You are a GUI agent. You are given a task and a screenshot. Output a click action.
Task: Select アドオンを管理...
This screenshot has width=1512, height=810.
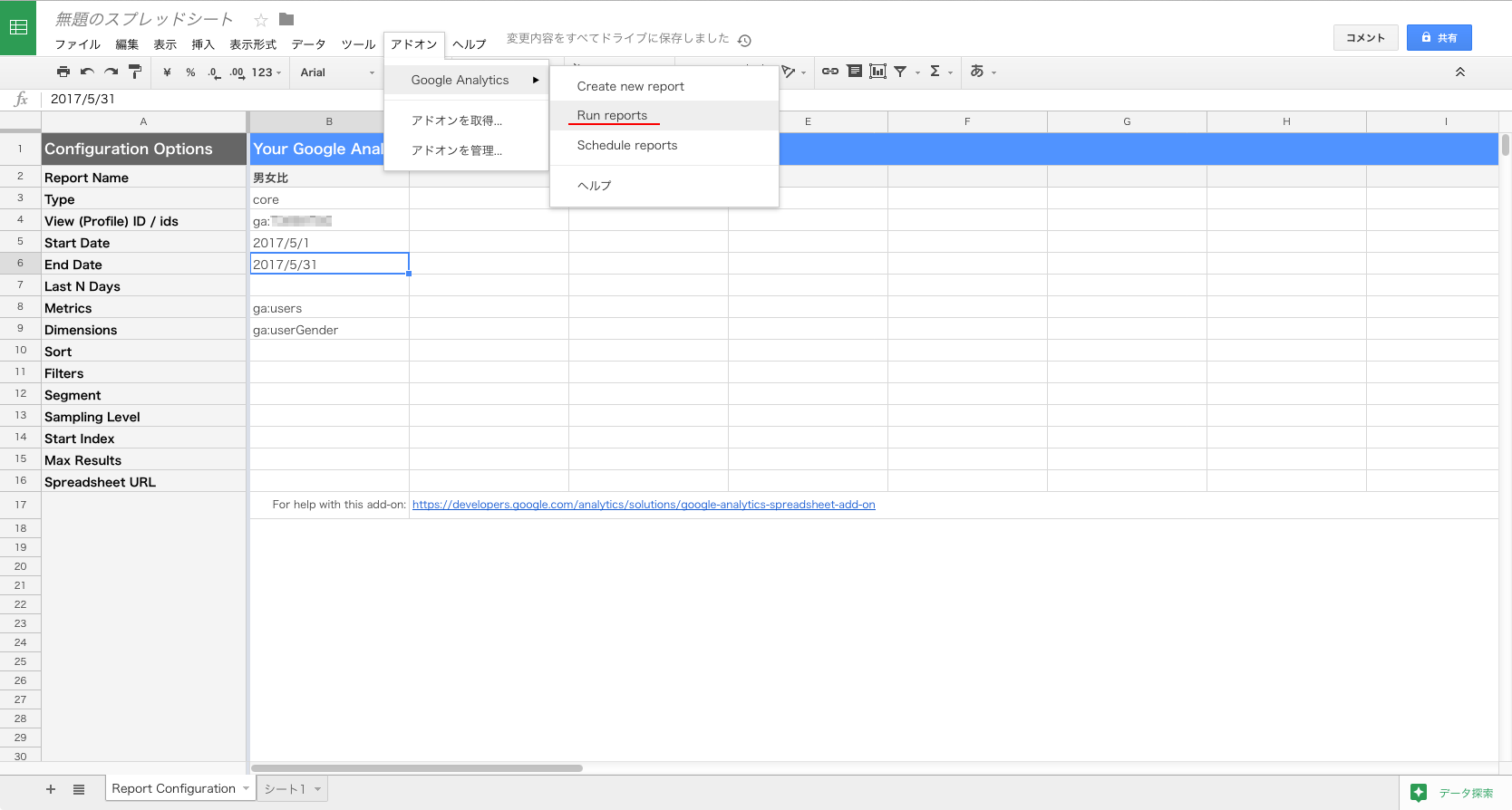pos(467,150)
